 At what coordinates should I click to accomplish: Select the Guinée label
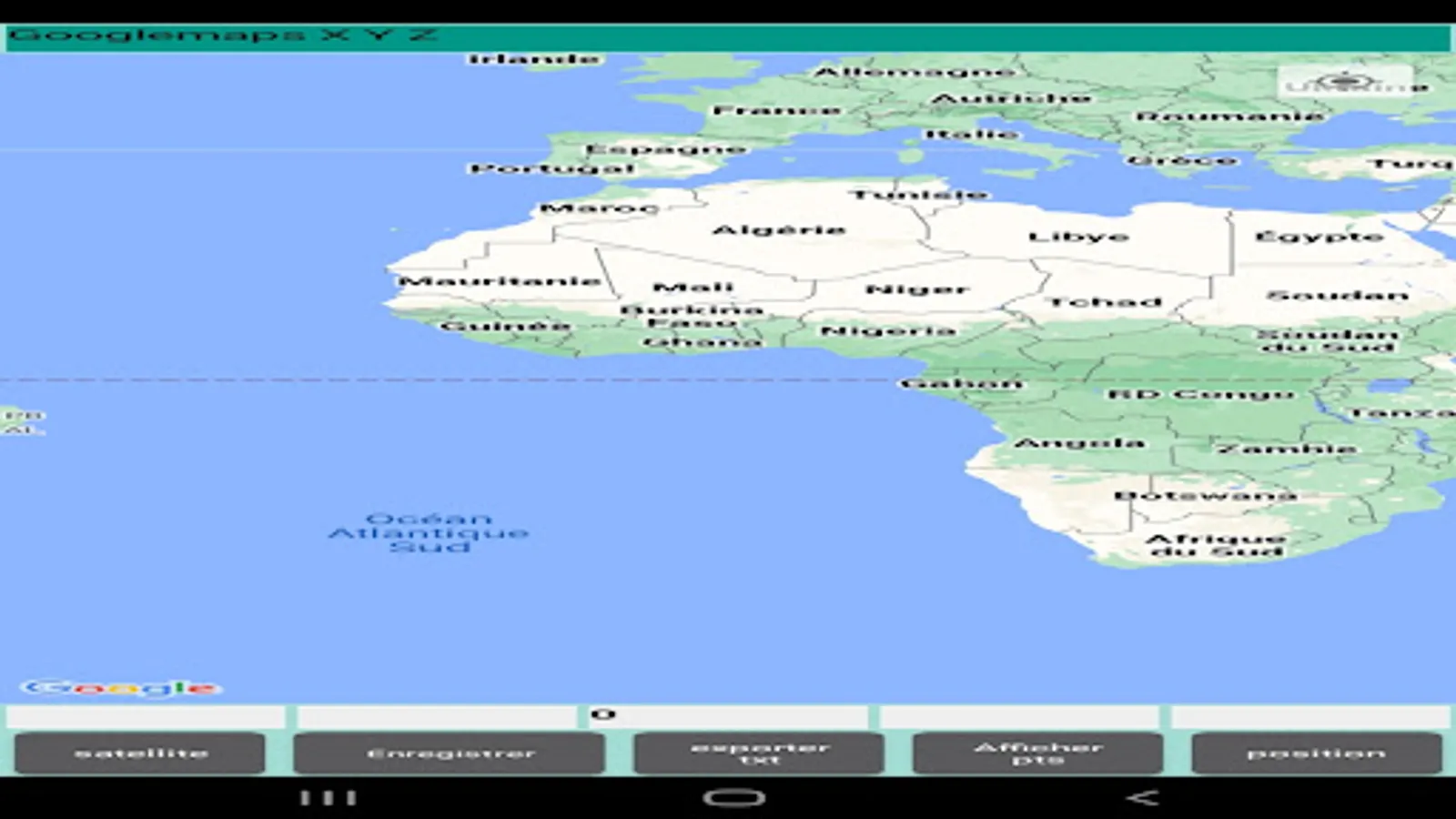click(505, 325)
